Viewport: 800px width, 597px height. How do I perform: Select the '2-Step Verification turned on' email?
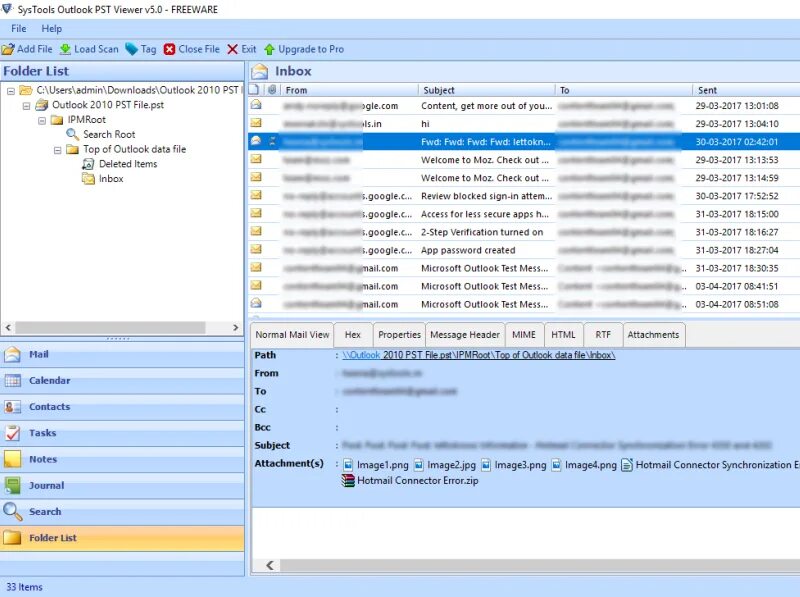(x=524, y=232)
